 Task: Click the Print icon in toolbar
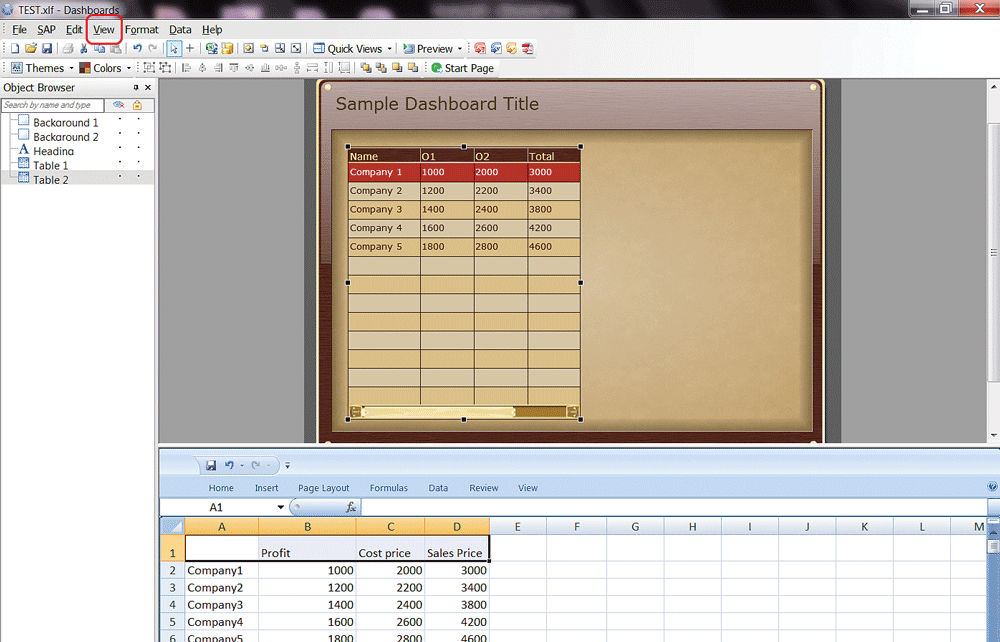pos(67,49)
